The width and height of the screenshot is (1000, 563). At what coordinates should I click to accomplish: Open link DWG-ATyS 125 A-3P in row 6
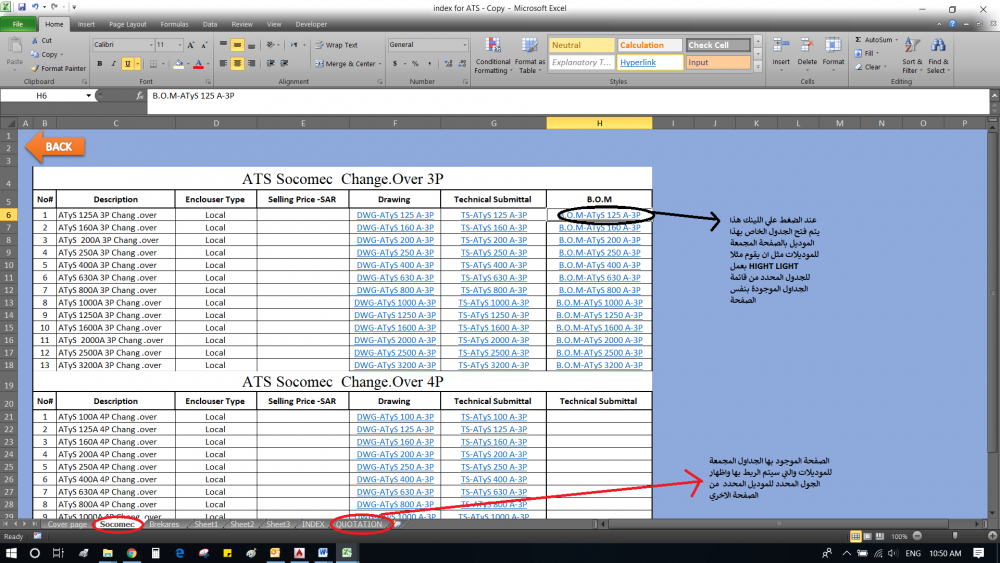pos(395,215)
